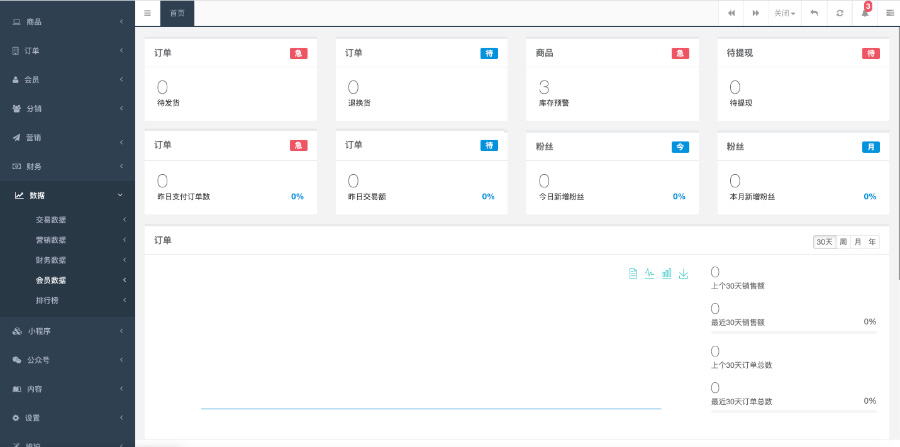Download the order chart as image
This screenshot has width=900, height=447.
[x=684, y=273]
